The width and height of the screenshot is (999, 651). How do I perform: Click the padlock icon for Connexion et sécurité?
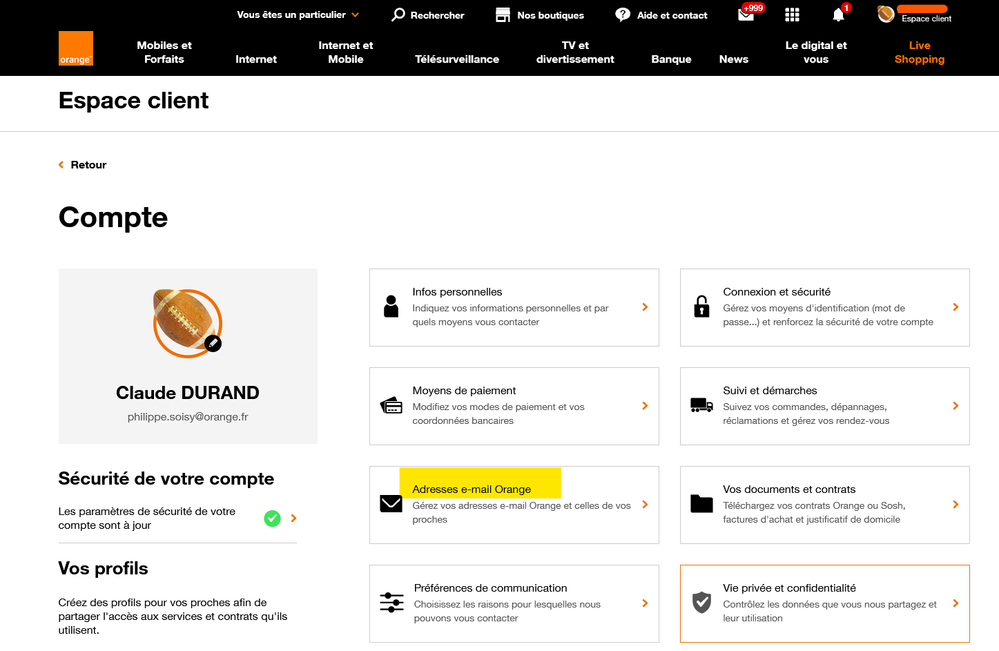(x=701, y=307)
